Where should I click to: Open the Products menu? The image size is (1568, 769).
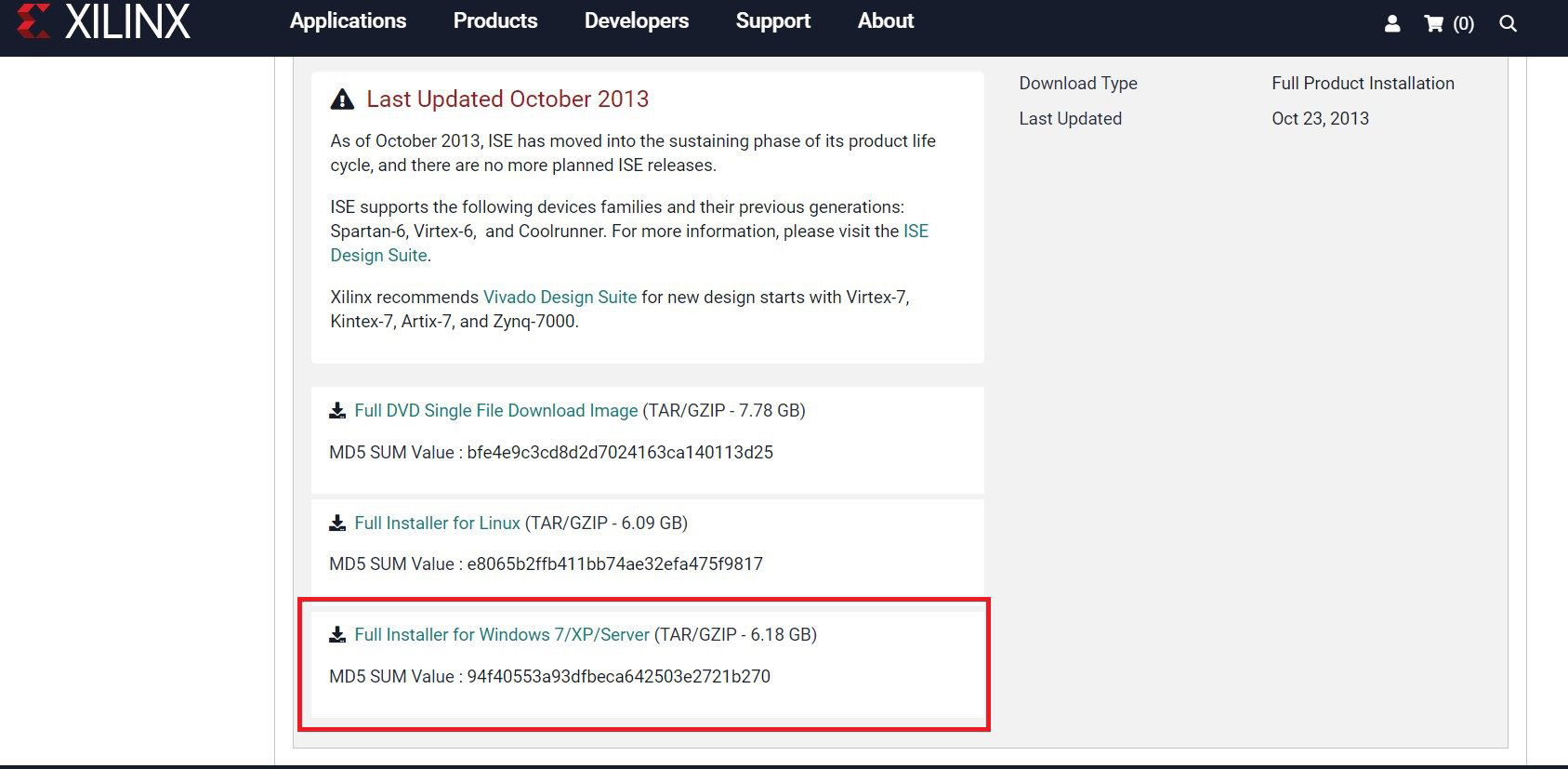point(495,20)
